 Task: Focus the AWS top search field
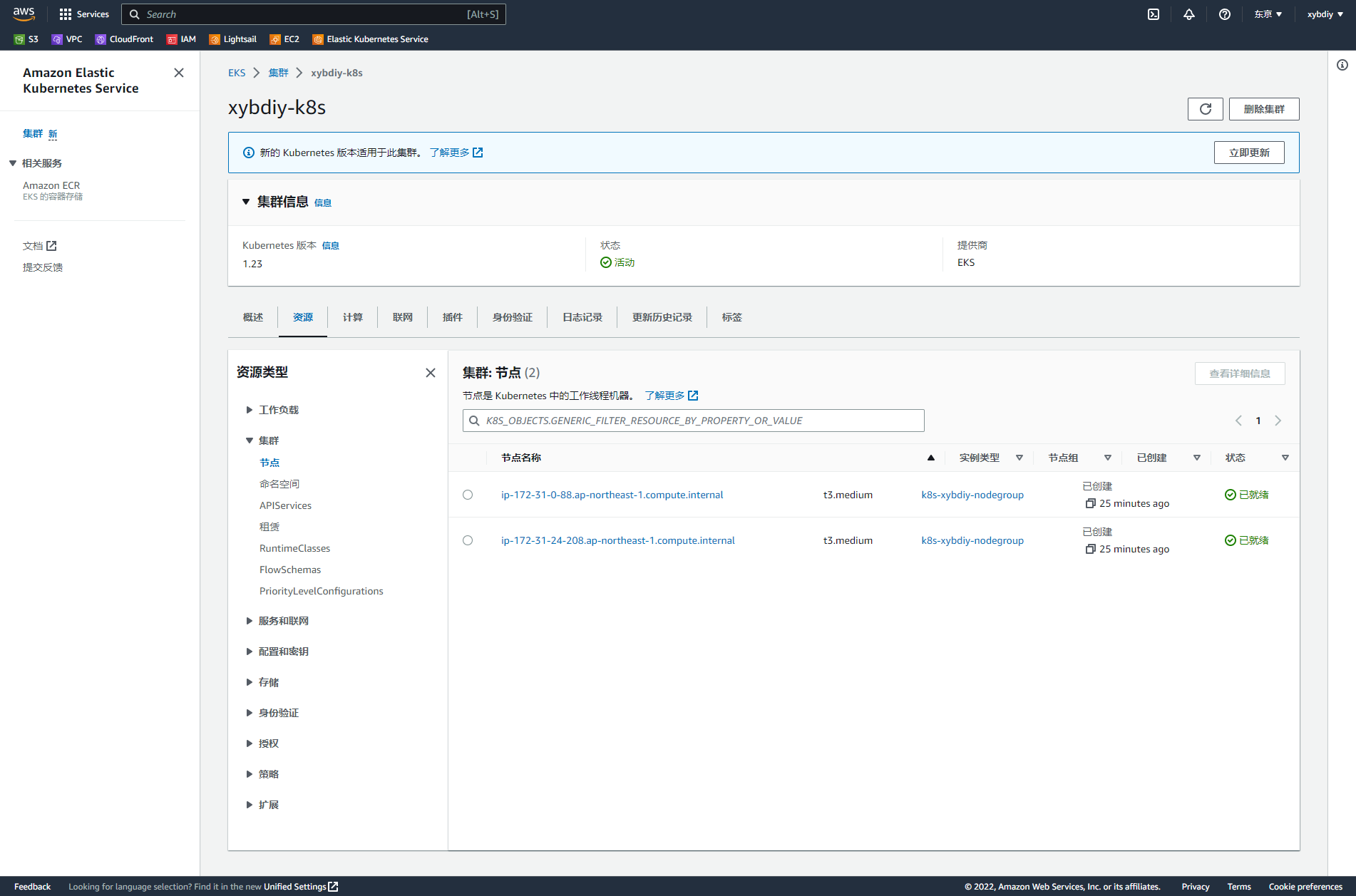(314, 14)
